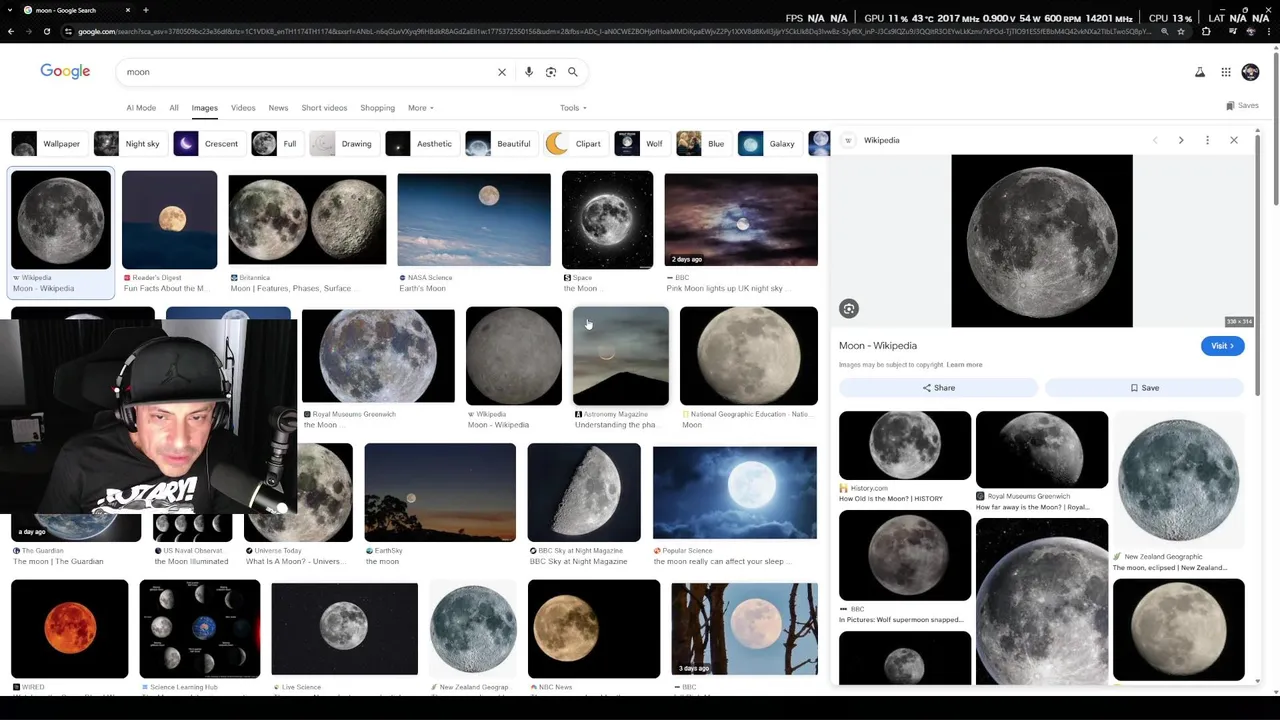Open Google Lens image search icon
1280x720 pixels.
click(551, 72)
